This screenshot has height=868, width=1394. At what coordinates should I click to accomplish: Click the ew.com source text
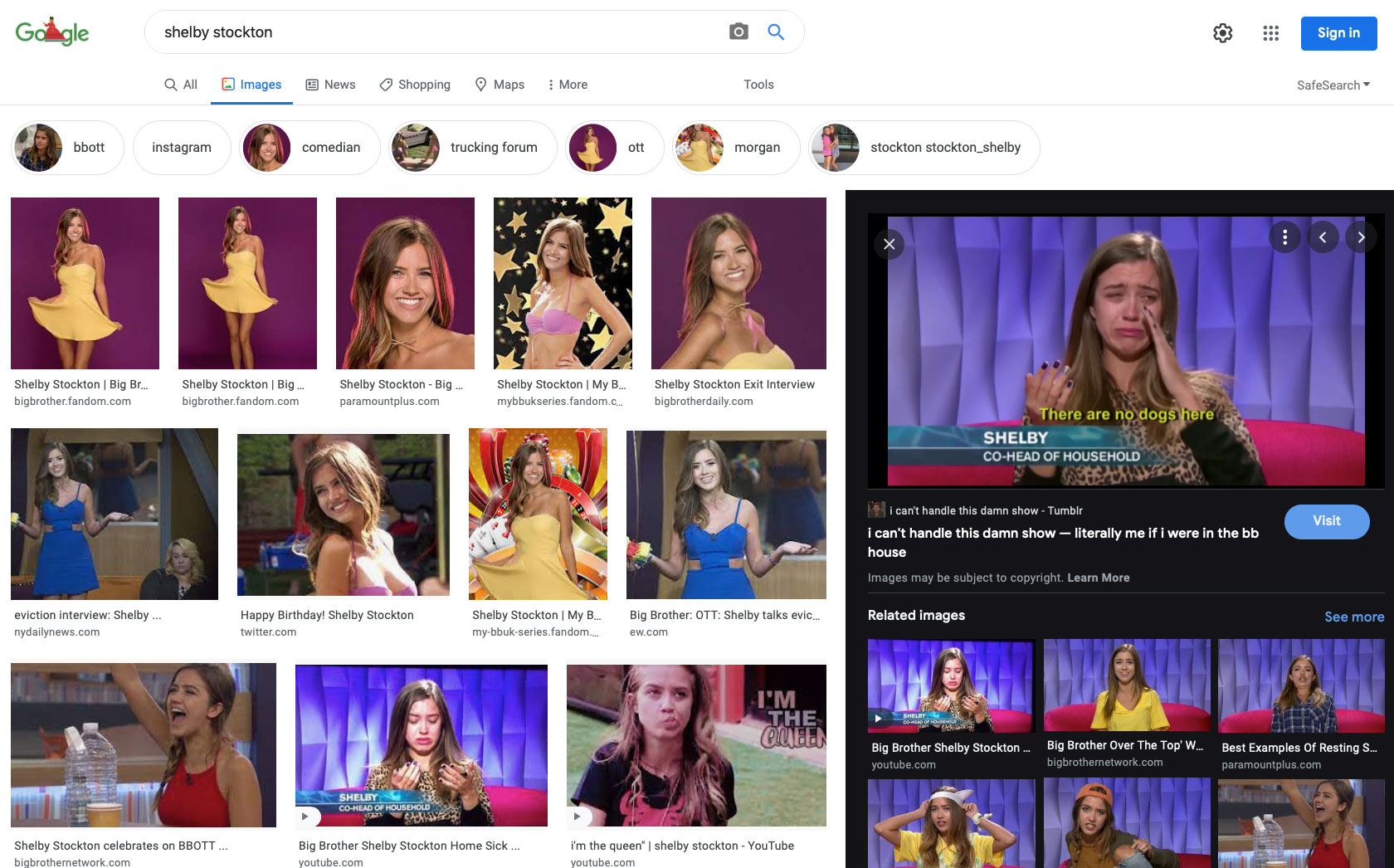649,631
